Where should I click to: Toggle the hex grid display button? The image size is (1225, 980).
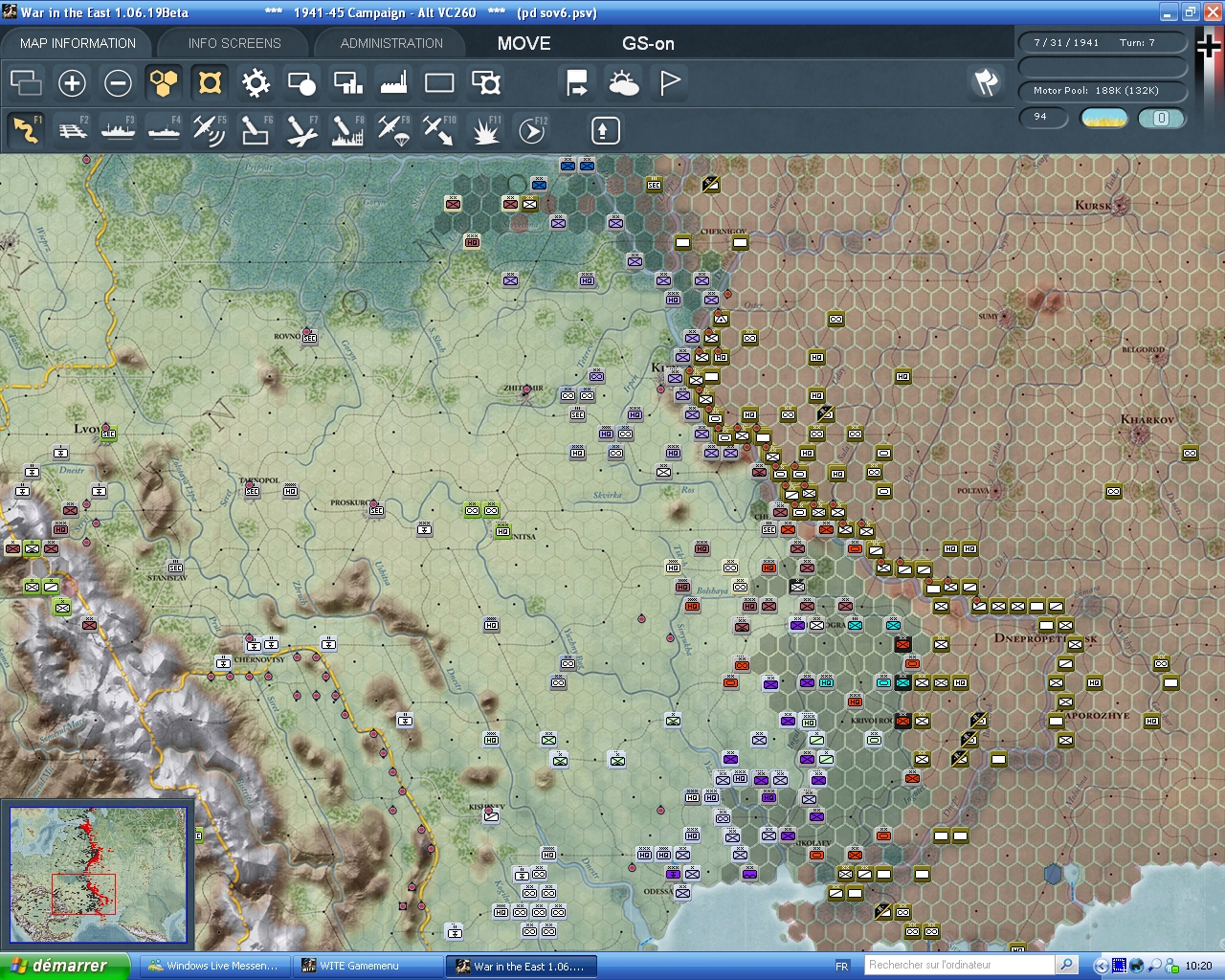164,83
